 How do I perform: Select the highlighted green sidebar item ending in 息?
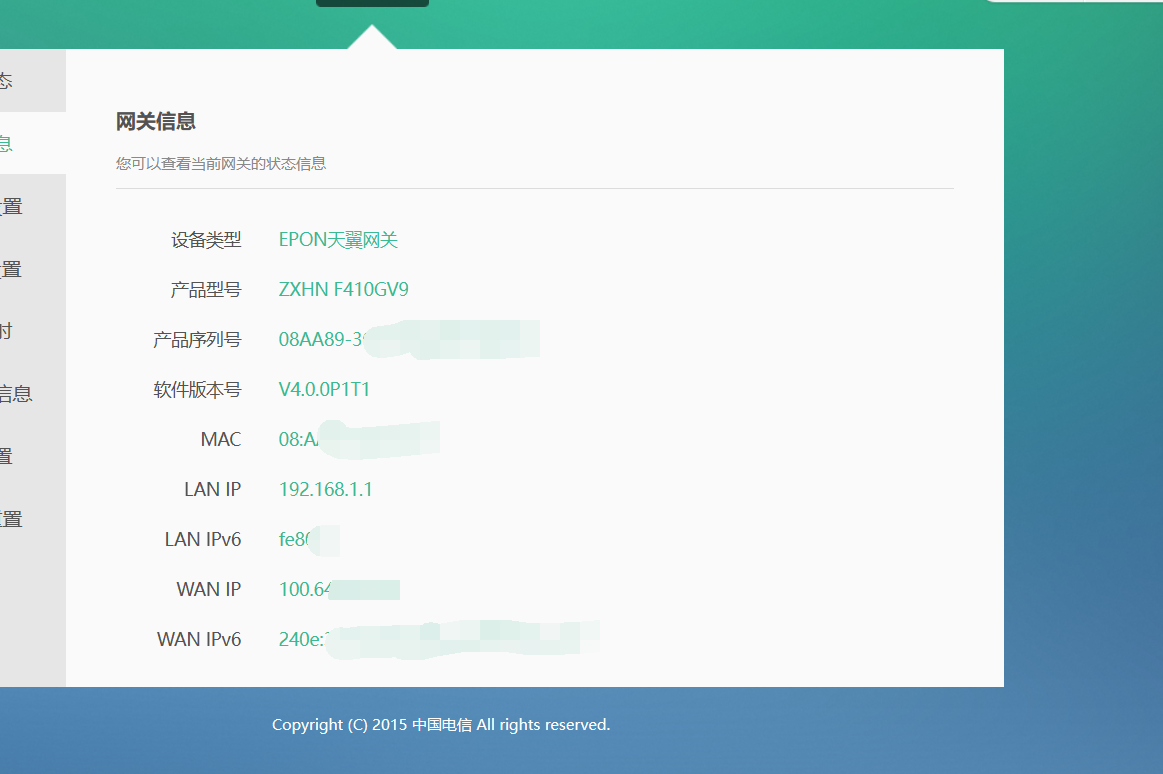(32, 143)
